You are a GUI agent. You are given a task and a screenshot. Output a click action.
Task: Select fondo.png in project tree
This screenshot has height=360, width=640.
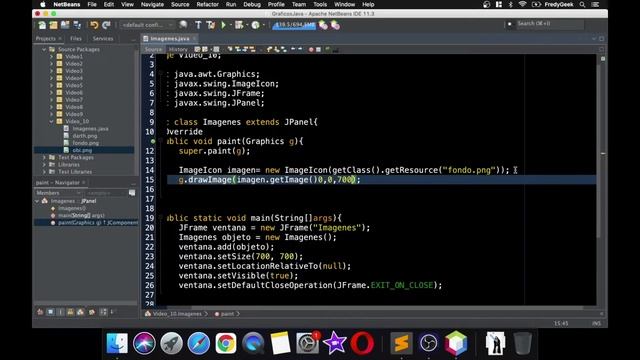tap(86, 143)
